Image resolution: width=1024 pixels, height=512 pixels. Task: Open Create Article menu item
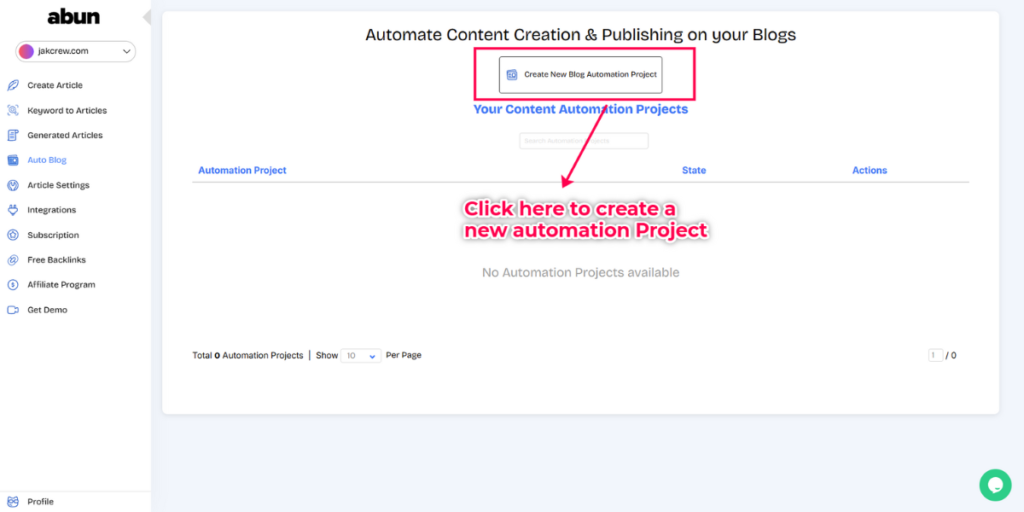coord(55,86)
